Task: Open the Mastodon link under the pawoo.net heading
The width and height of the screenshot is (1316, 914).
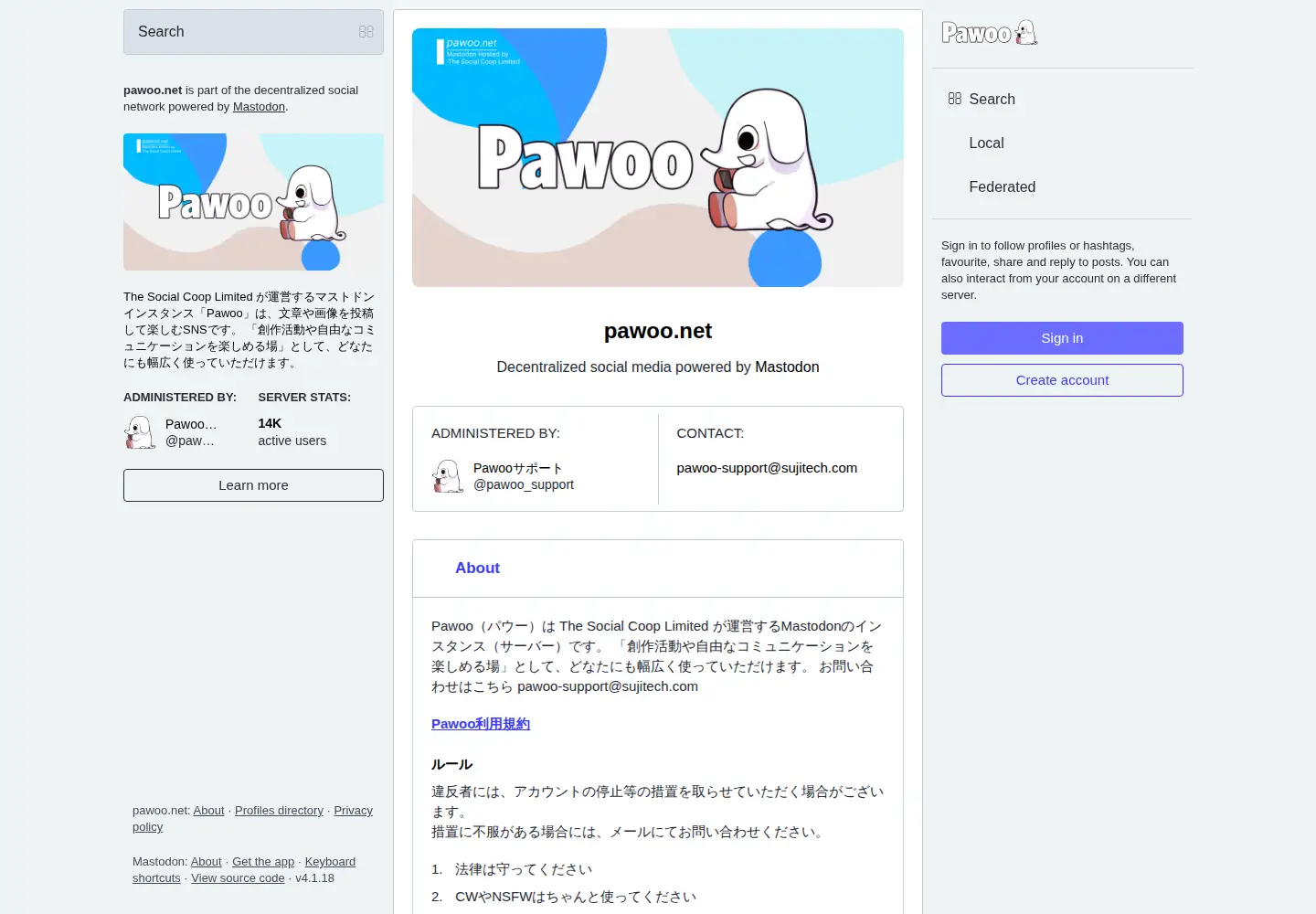Action: click(787, 367)
